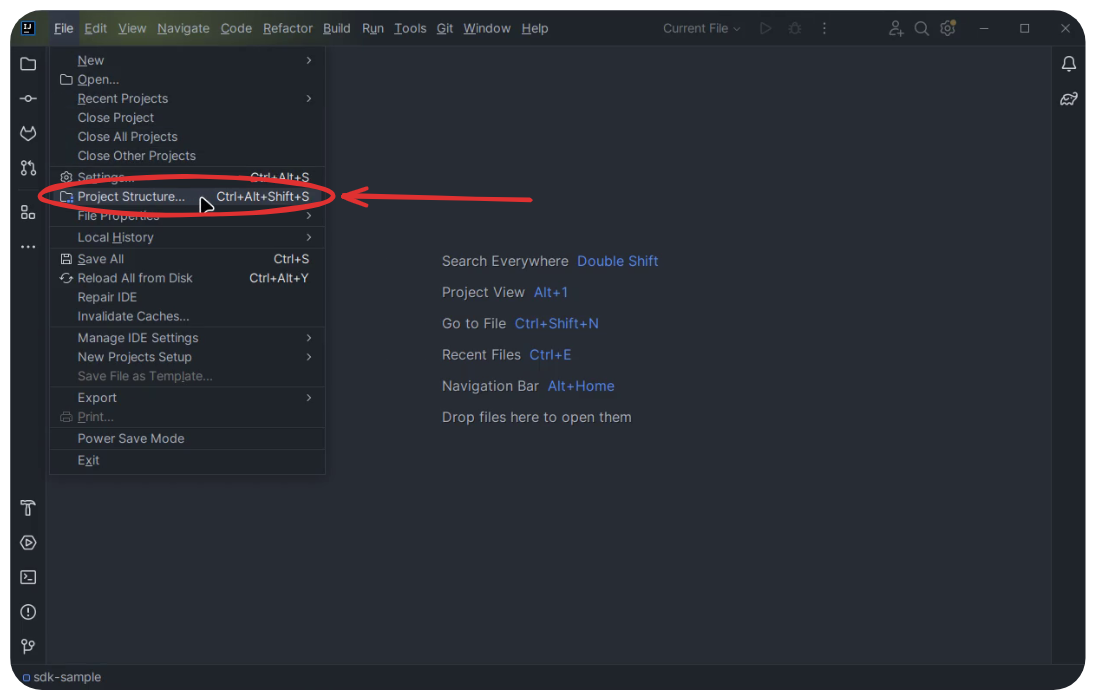Open the Git menu
1095x700 pixels.
coord(445,29)
